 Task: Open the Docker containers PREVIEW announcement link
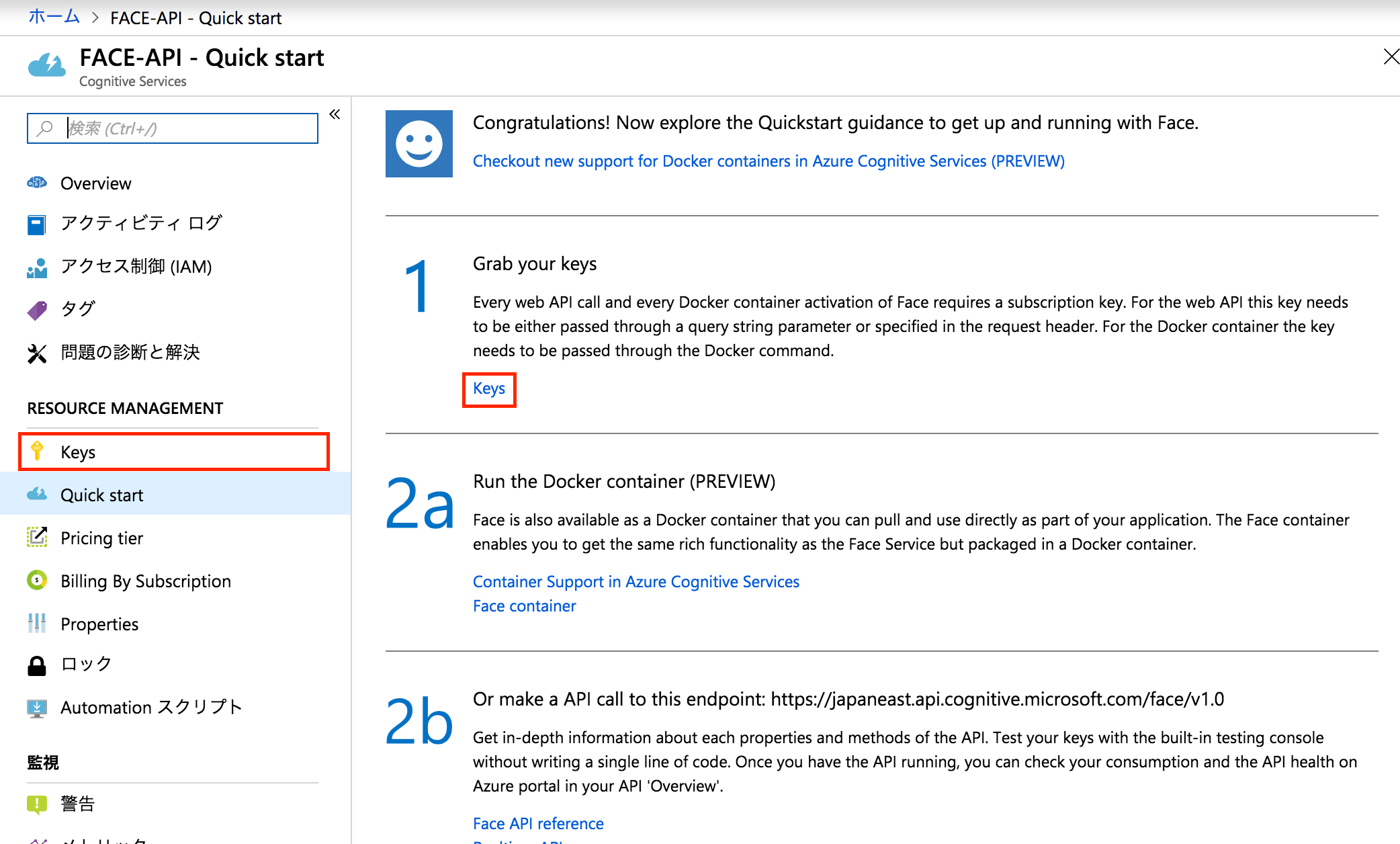tap(769, 161)
